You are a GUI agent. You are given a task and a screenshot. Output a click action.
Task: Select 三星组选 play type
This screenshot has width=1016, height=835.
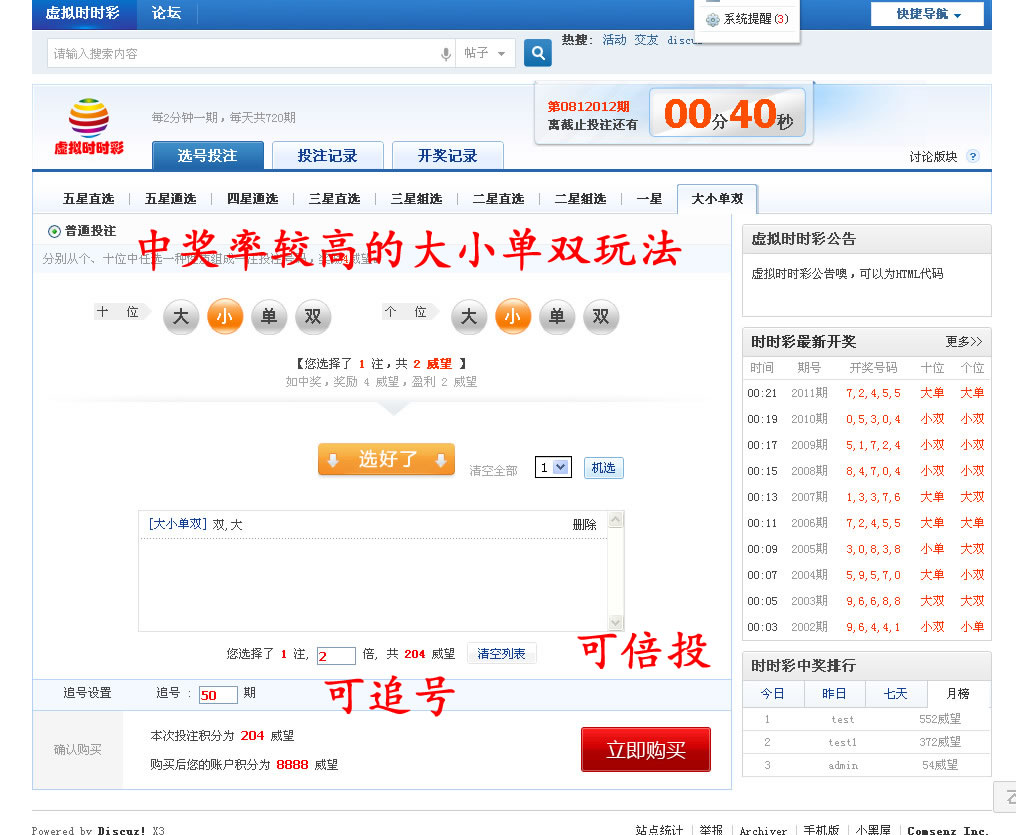pos(417,199)
